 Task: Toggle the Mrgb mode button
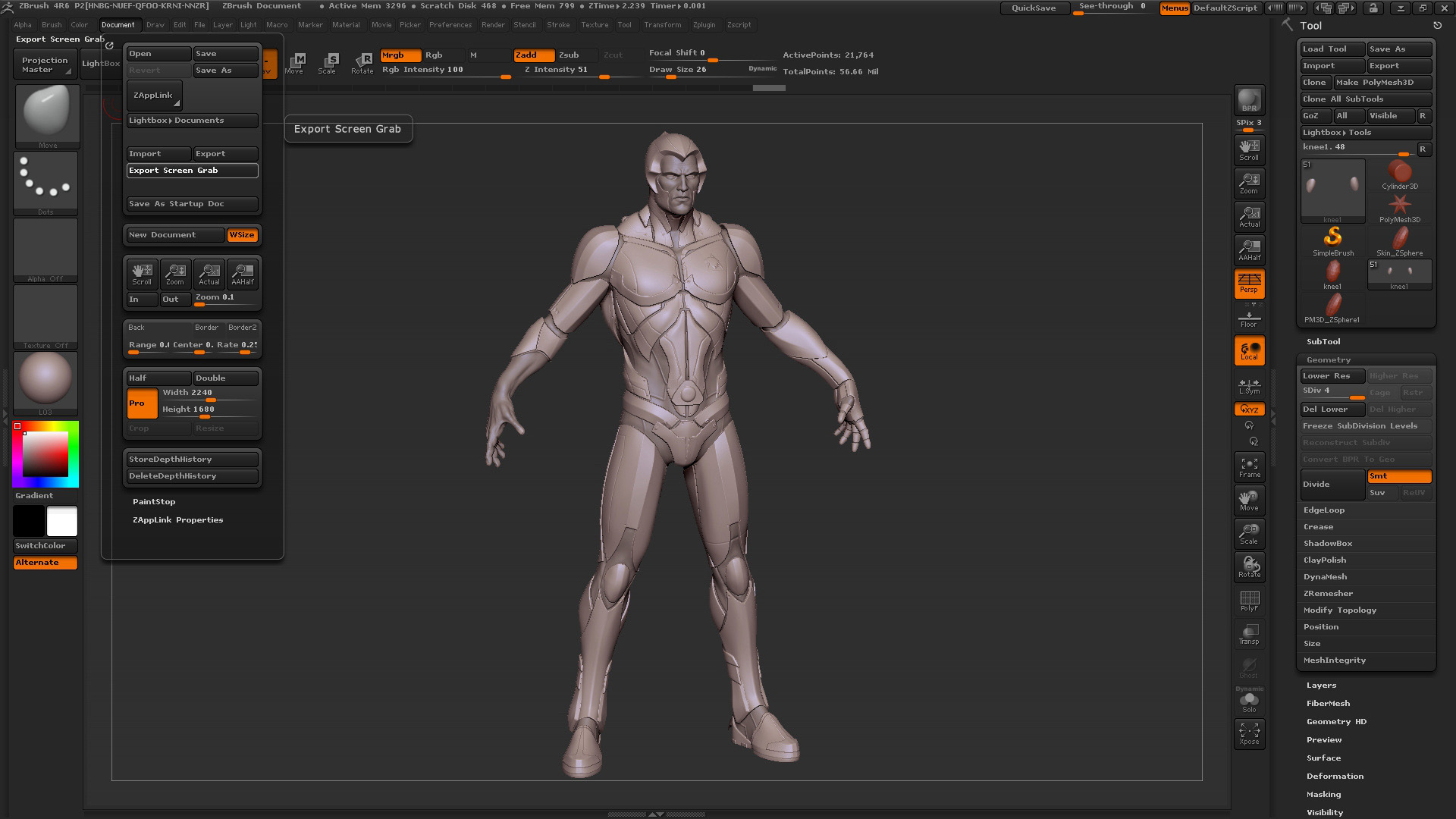point(400,55)
